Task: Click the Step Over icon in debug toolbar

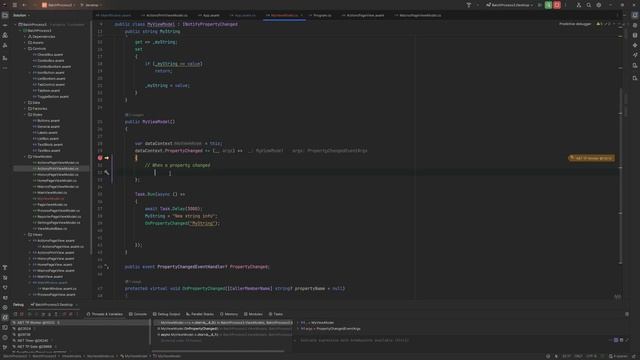Action: click(43, 314)
